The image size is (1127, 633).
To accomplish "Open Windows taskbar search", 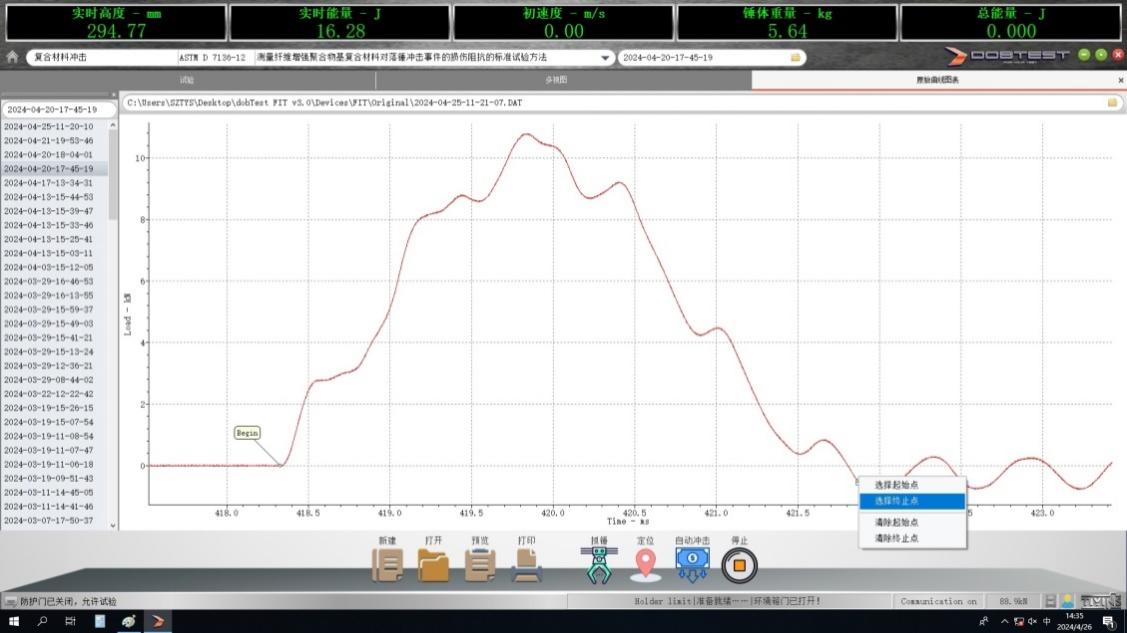I will pos(42,622).
